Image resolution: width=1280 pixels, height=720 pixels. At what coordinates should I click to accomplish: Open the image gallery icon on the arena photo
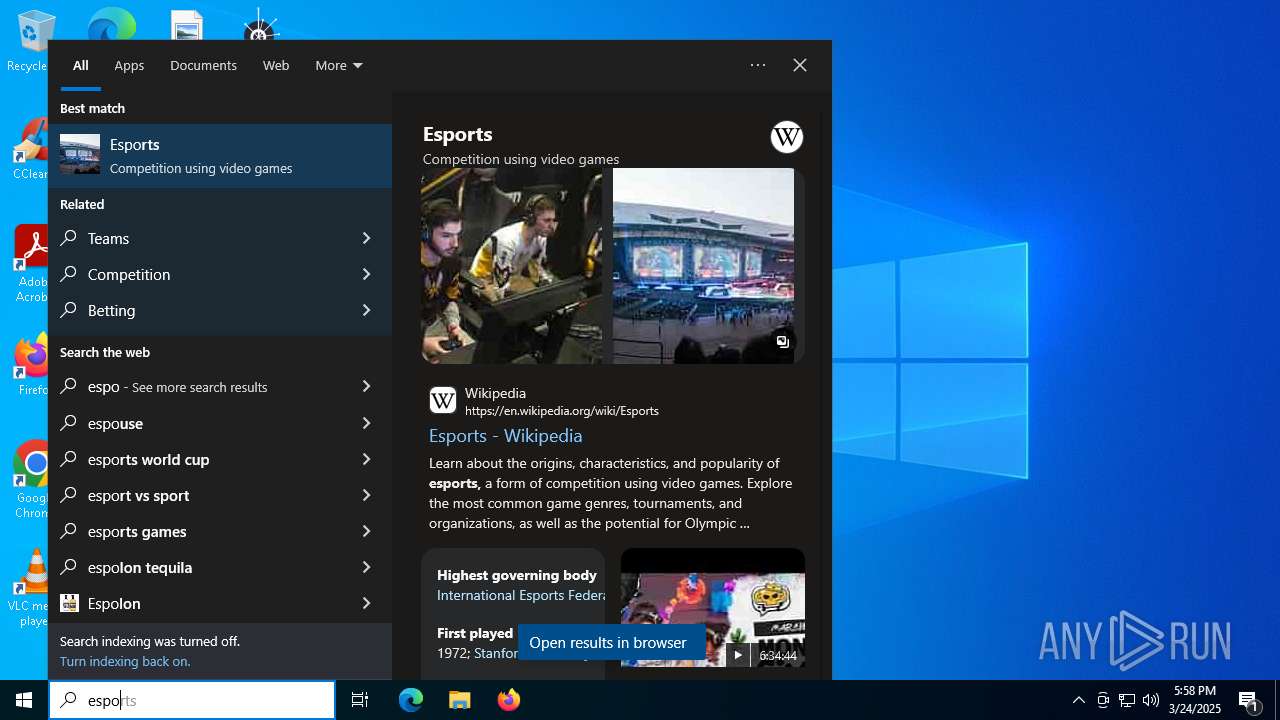pos(783,342)
